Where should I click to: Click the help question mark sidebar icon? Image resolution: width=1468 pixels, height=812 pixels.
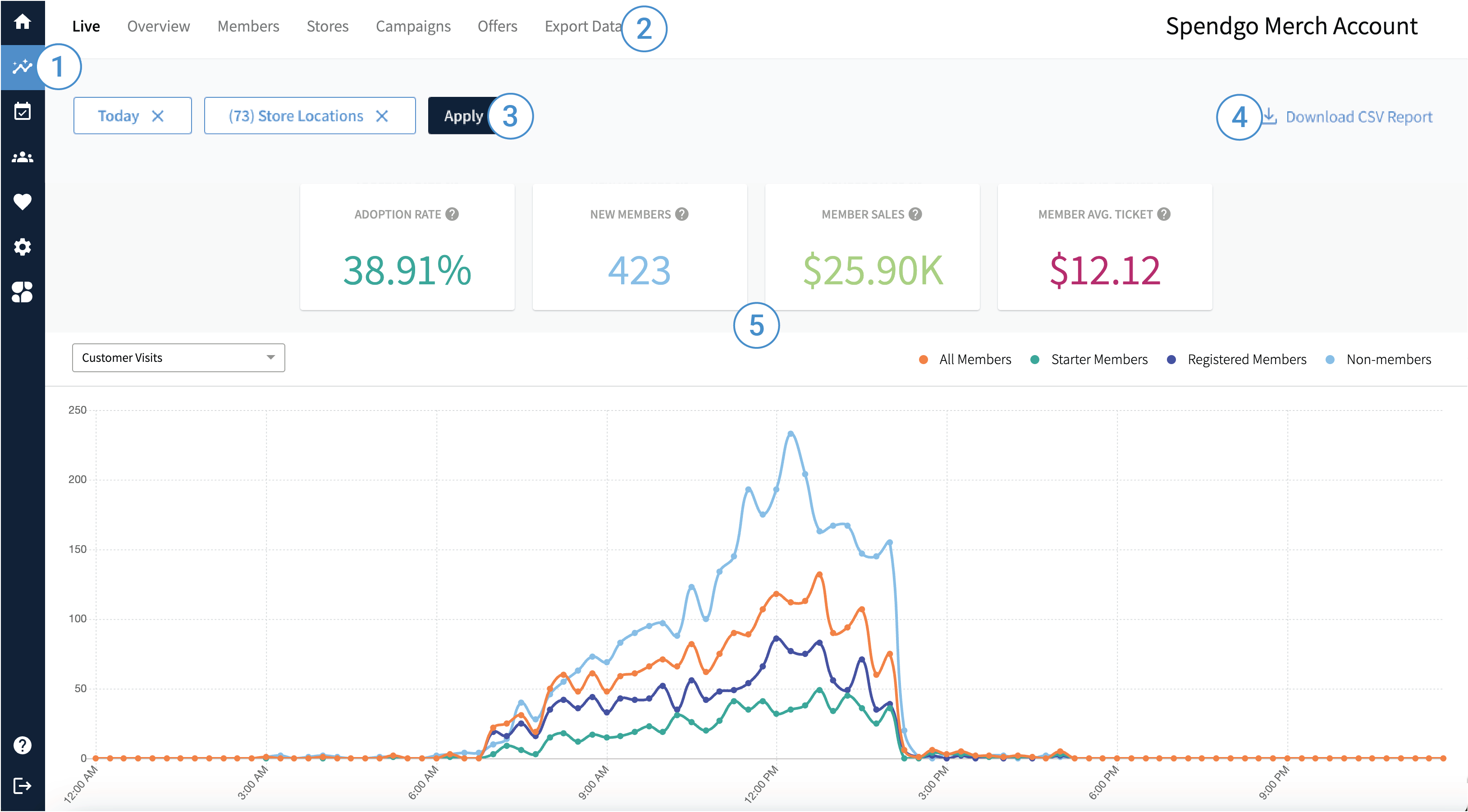[x=22, y=745]
